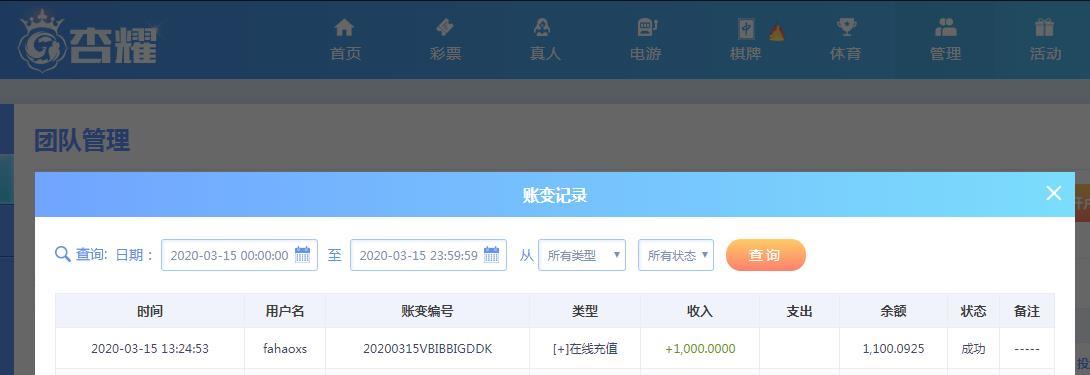This screenshot has width=1090, height=375.
Task: Click the [+]在线充值 type cell
Action: [585, 349]
